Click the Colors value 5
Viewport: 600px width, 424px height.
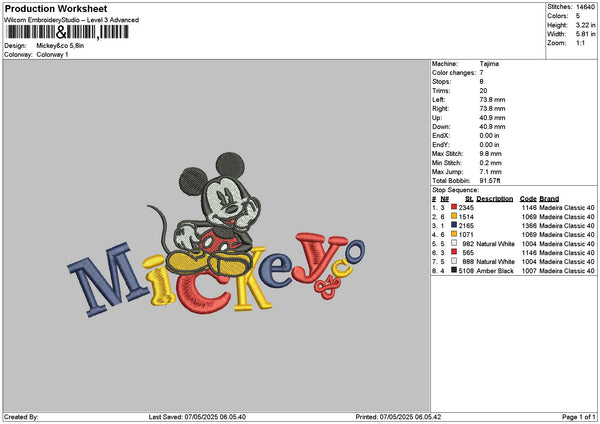(578, 16)
